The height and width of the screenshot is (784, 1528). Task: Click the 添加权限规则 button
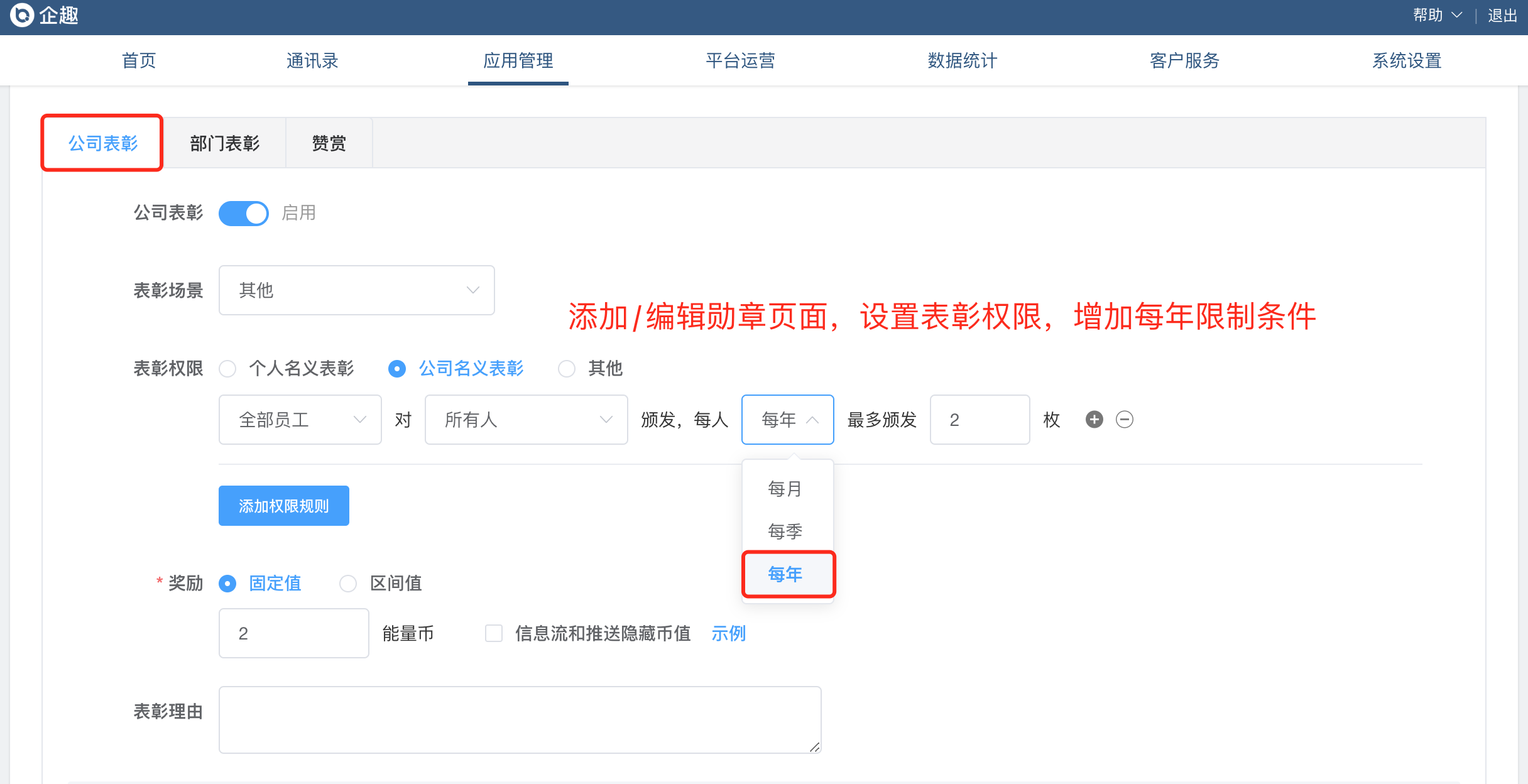(283, 506)
